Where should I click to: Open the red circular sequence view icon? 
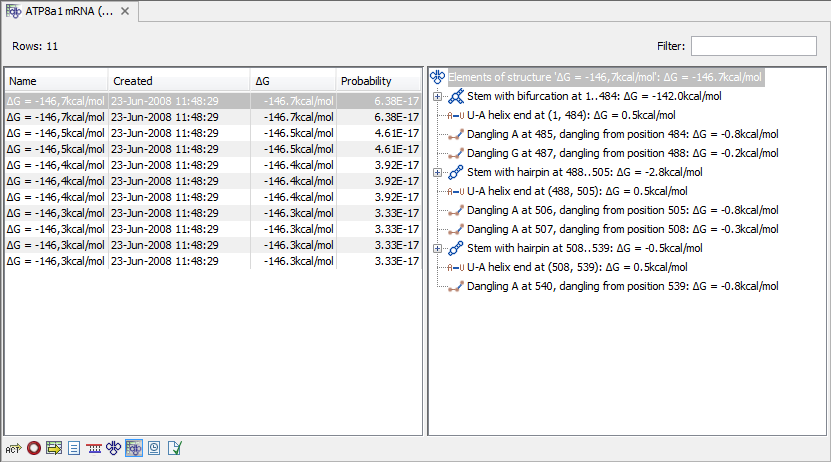click(x=33, y=448)
